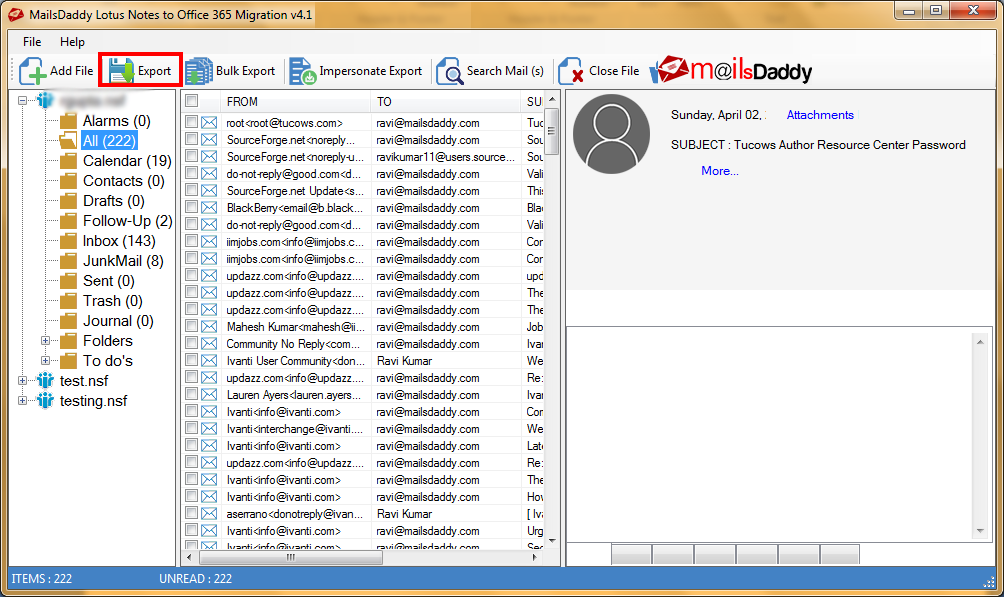Check the Ivanti User Community row checkbox

pos(191,360)
